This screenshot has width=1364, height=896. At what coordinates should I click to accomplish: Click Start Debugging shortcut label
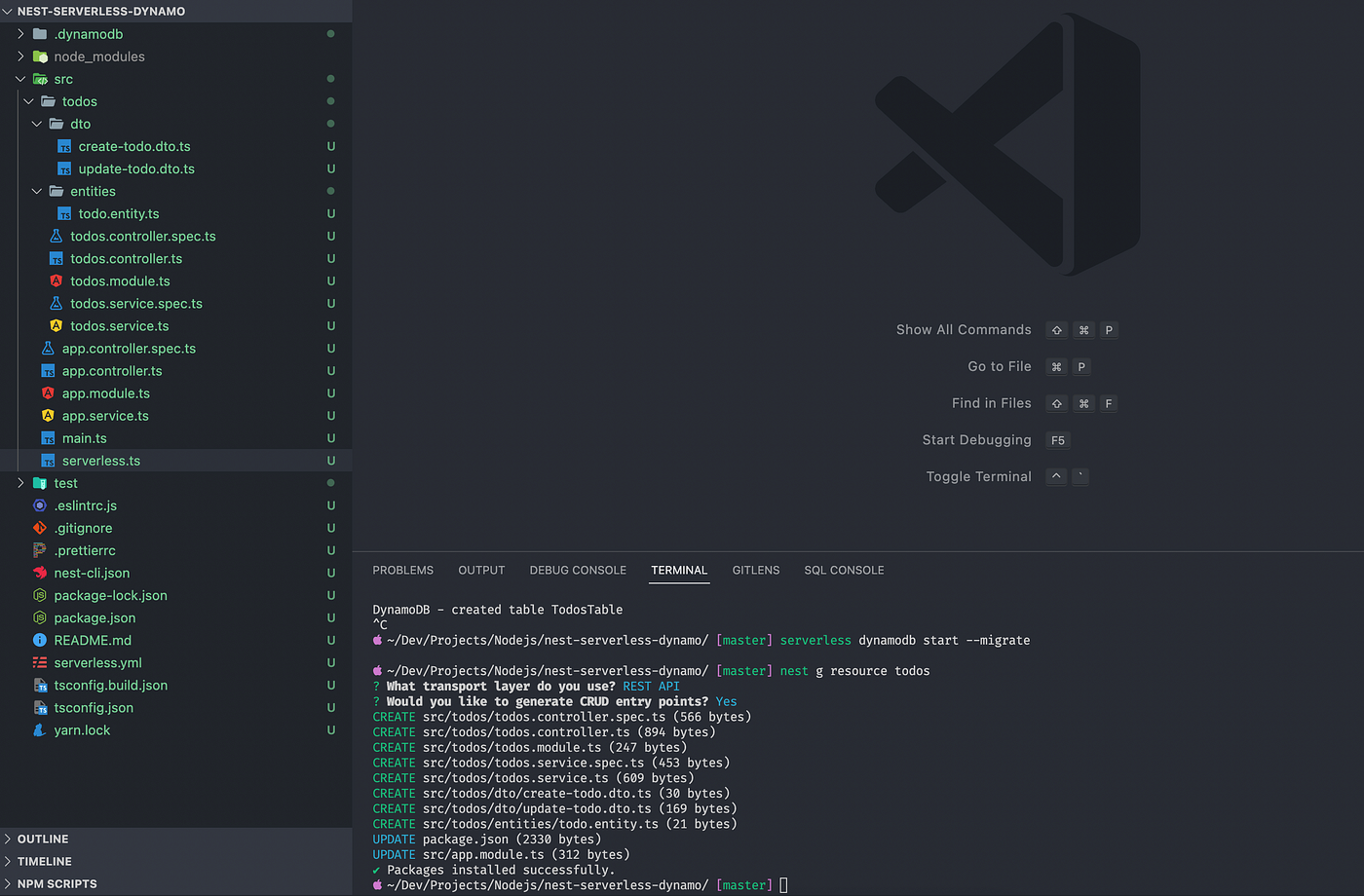(x=976, y=440)
